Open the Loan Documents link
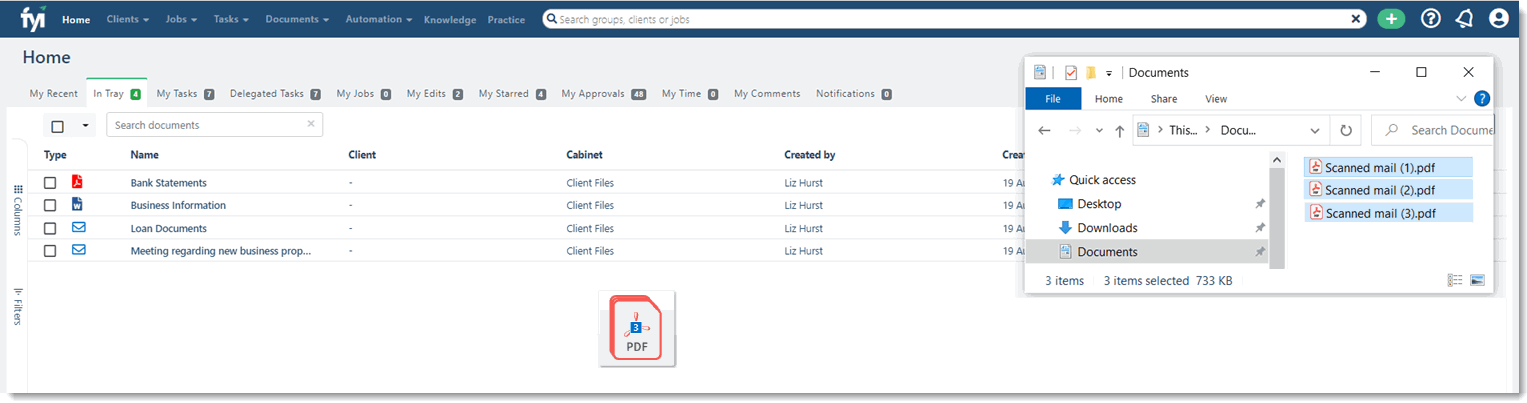This screenshot has width=1527, height=403. [168, 228]
